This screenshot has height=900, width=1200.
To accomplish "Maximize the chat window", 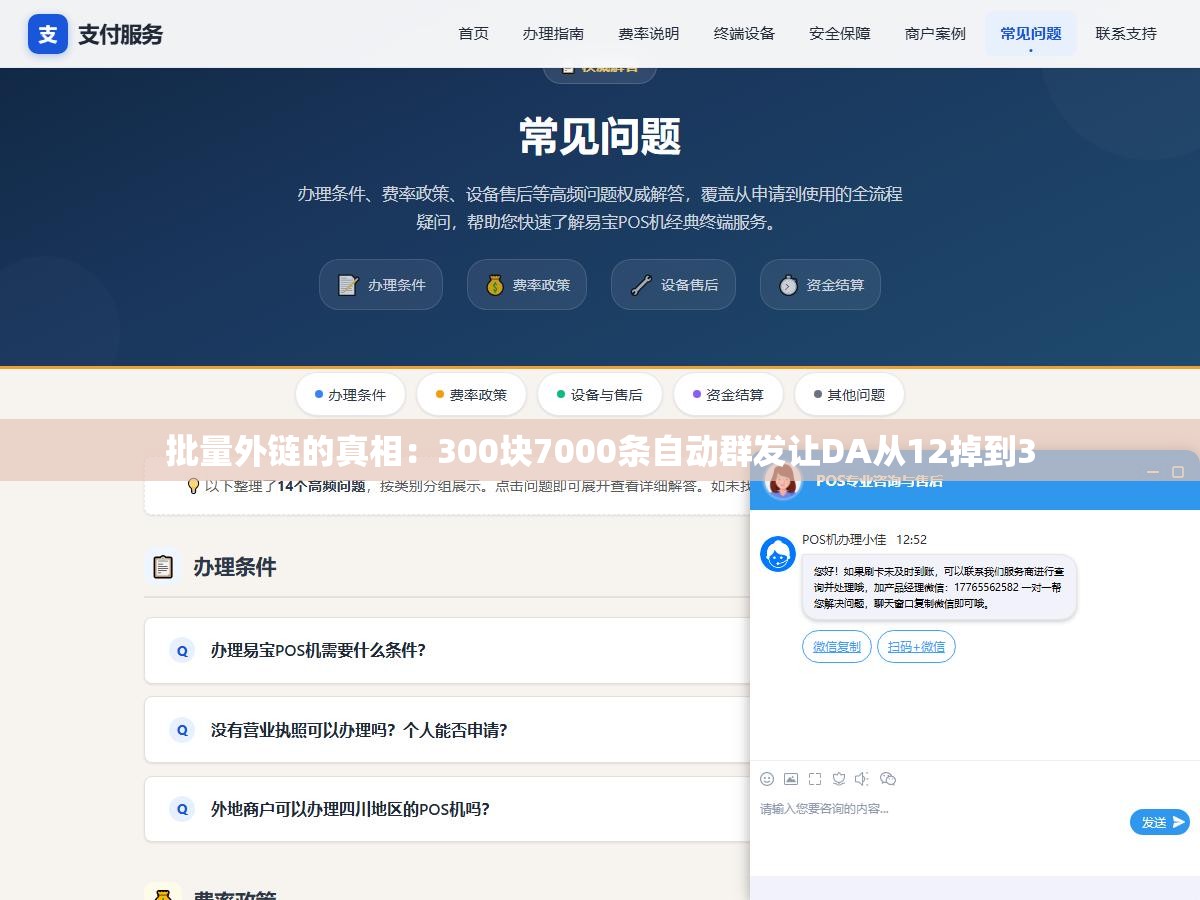I will [1178, 472].
